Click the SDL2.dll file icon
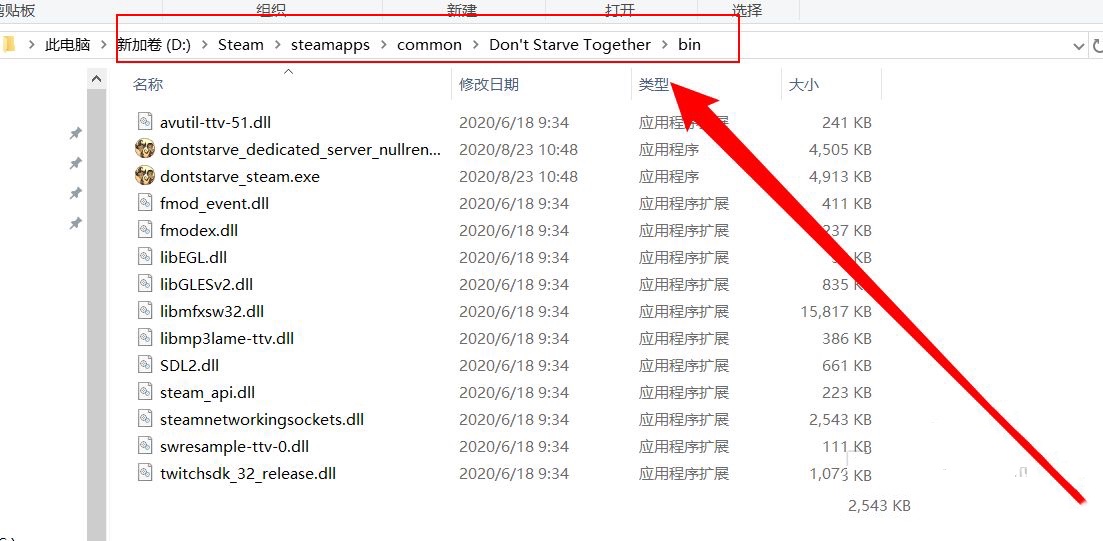This screenshot has width=1103, height=541. pos(144,365)
